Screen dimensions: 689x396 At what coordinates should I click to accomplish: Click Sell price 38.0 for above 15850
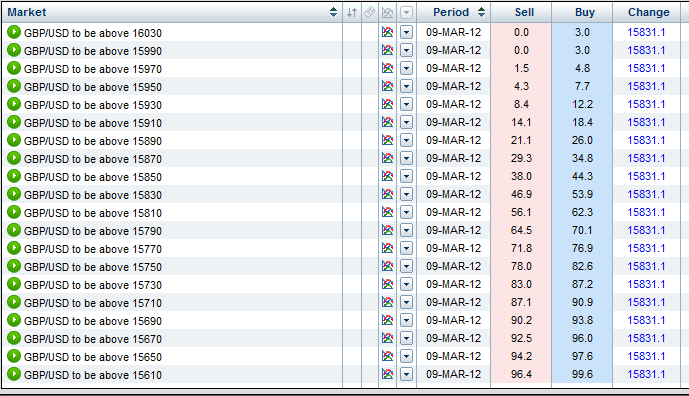[521, 176]
